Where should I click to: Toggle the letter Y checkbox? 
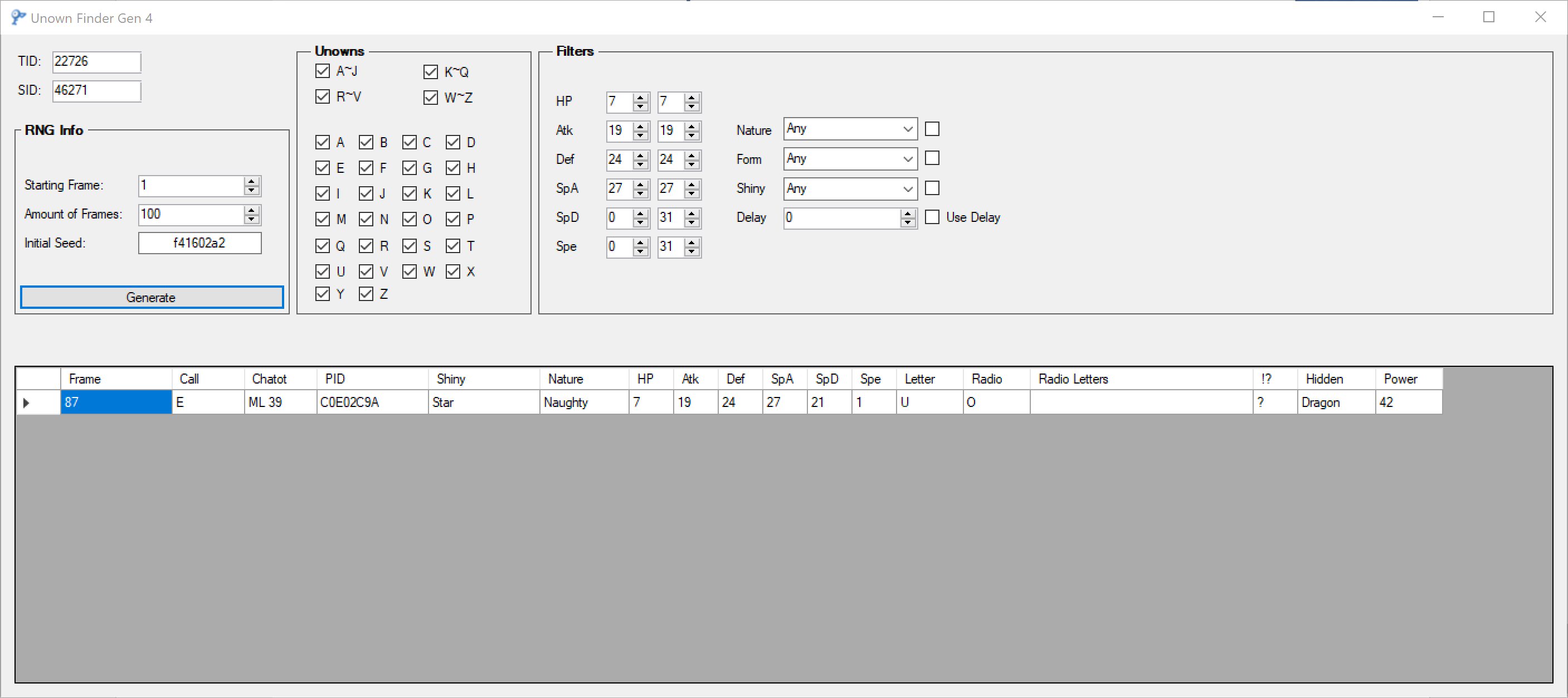click(323, 294)
